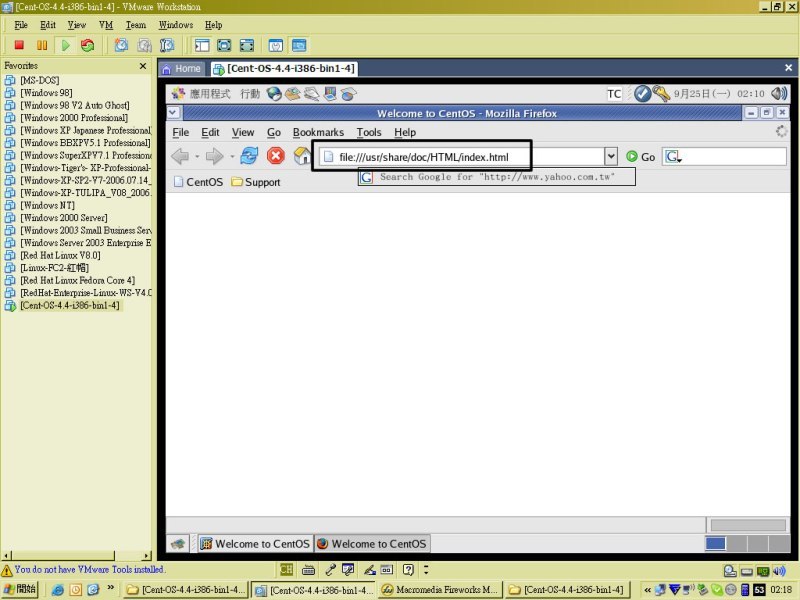The image size is (800, 600).
Task: Click VMware console view toolbar icon
Action: [x=299, y=45]
